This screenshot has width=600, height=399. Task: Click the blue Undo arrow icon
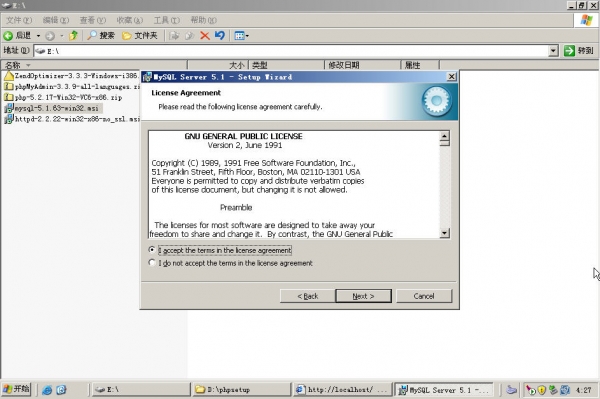pos(220,36)
